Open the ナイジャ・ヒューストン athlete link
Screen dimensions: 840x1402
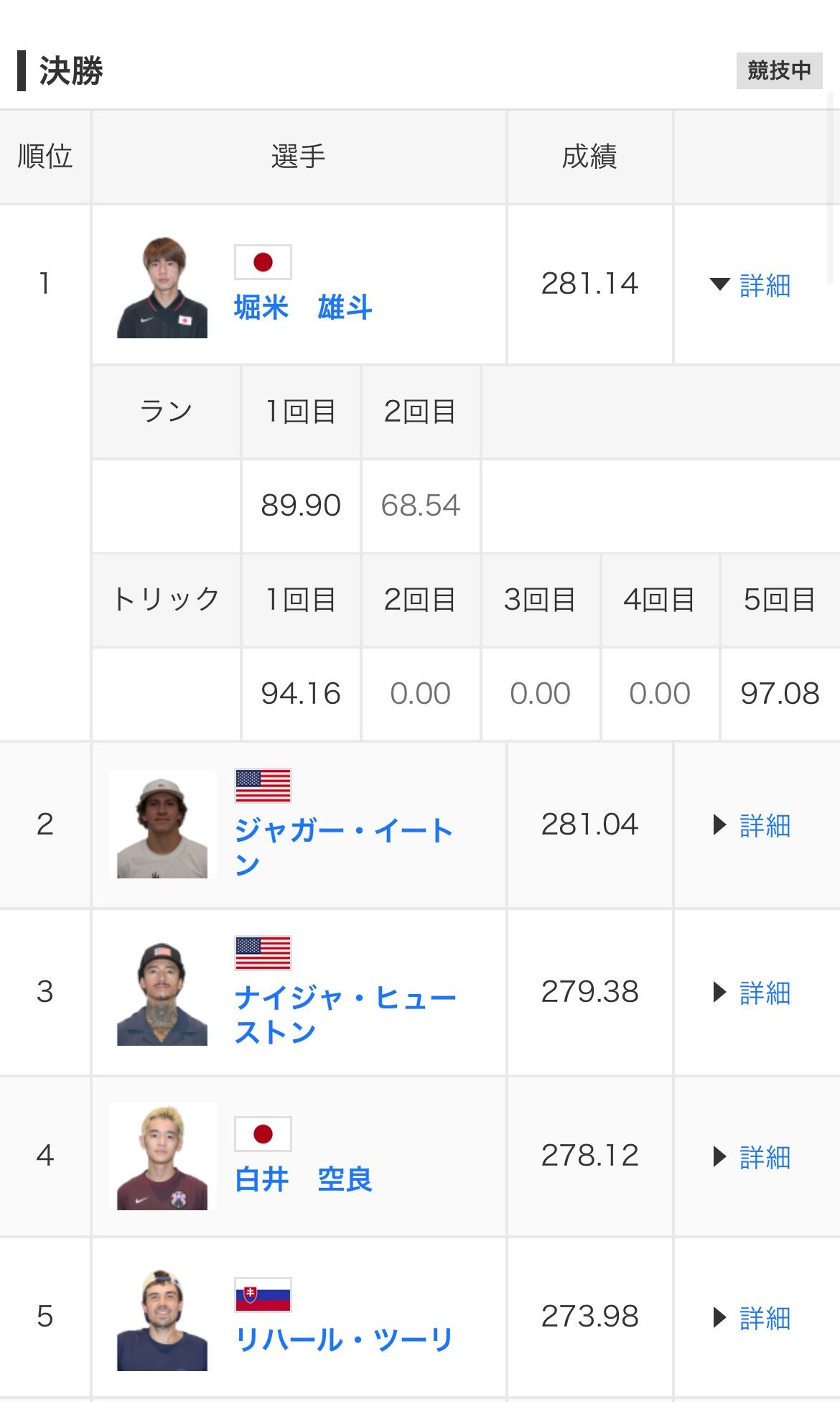click(345, 1015)
